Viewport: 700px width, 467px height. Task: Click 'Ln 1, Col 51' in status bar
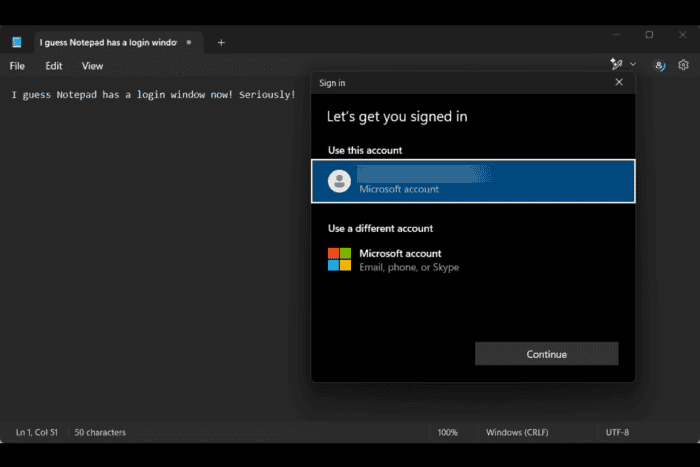point(37,432)
